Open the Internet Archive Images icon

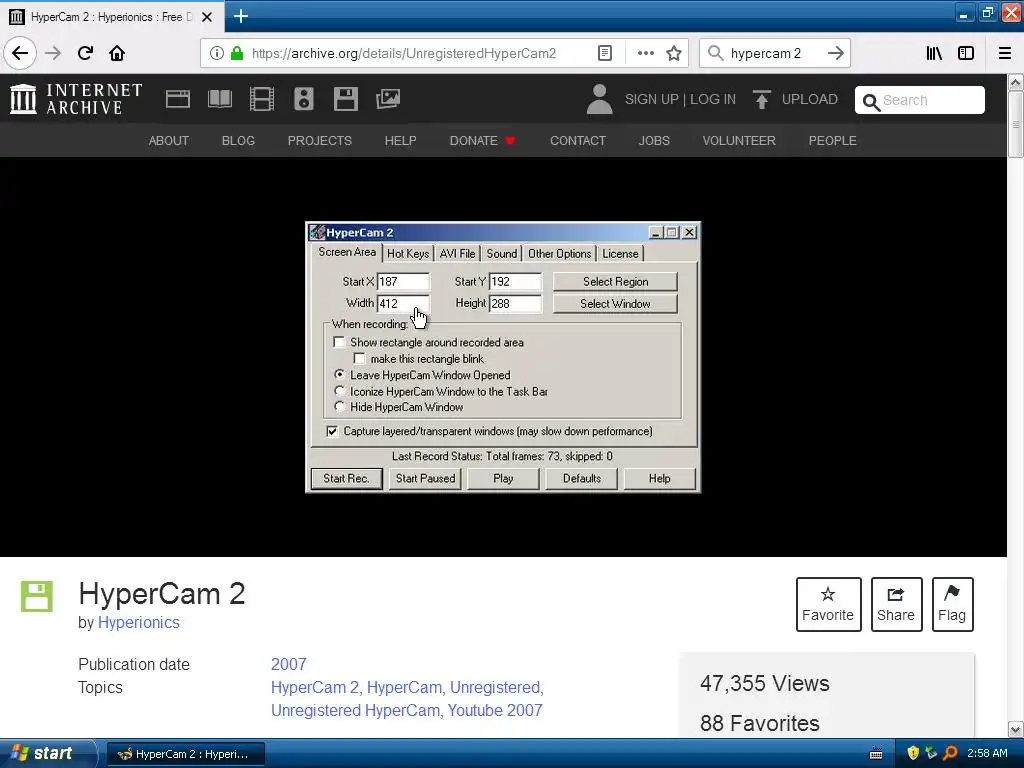[x=388, y=99]
